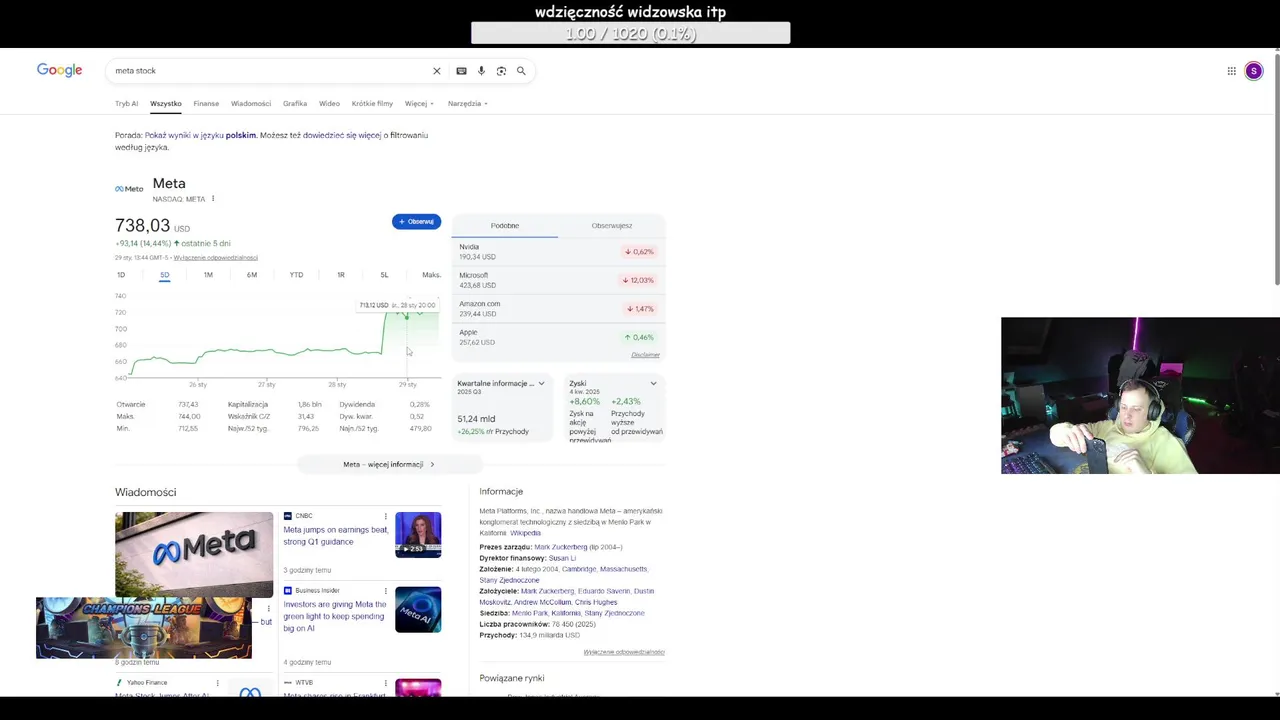Open disclaimer link below the stock price
This screenshot has height=720, width=1280.
coord(216,258)
